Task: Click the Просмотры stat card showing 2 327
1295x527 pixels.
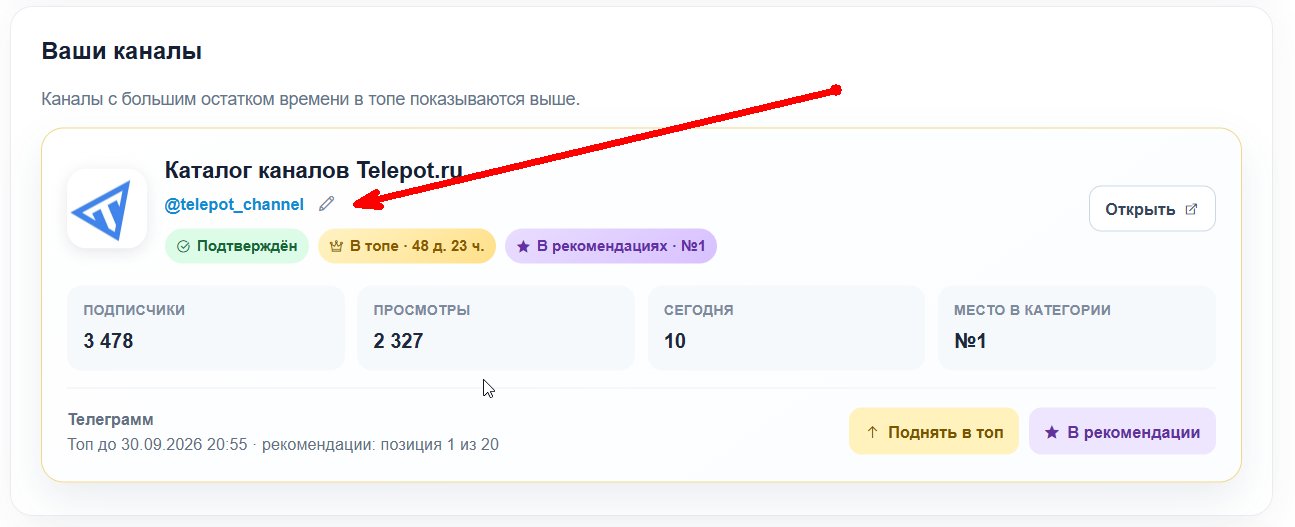Action: pyautogui.click(x=496, y=328)
